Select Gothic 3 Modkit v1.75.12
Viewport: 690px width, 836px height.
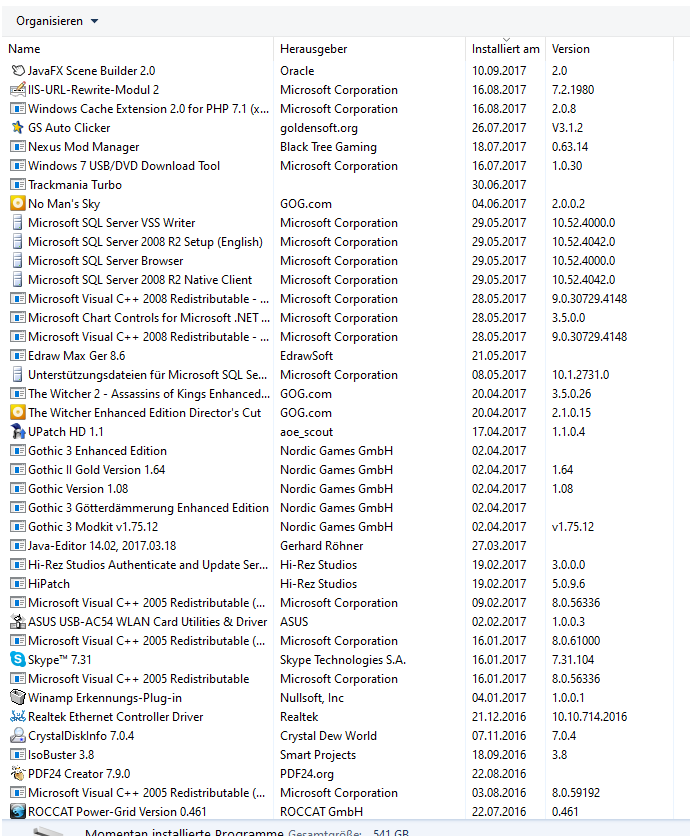pyautogui.click(x=93, y=527)
